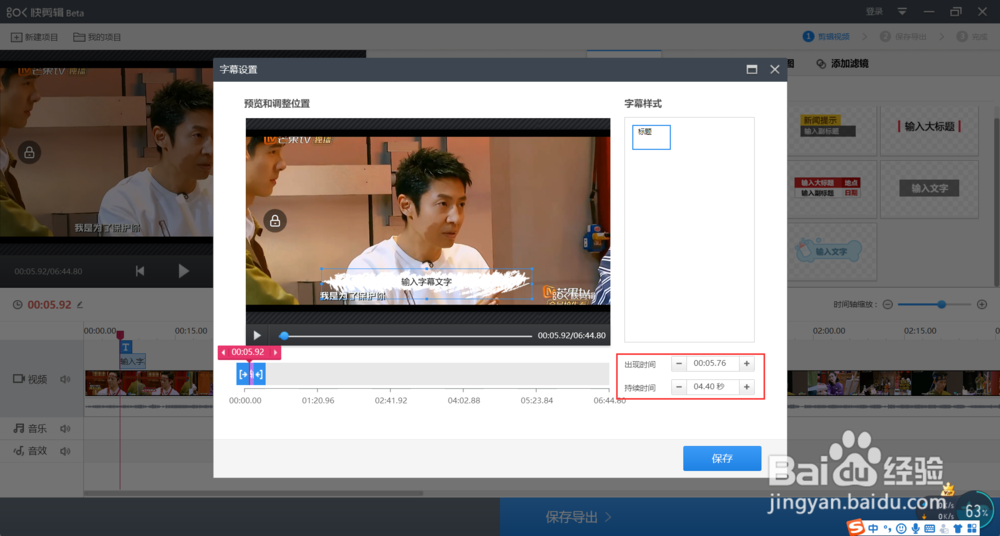Select the T subtitle marker on the timeline
This screenshot has height=536, width=1000.
tap(126, 346)
